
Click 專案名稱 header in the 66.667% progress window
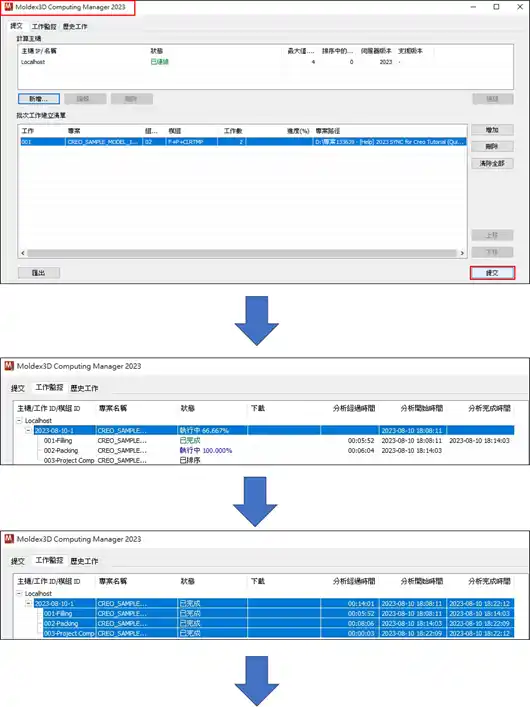[x=113, y=408]
